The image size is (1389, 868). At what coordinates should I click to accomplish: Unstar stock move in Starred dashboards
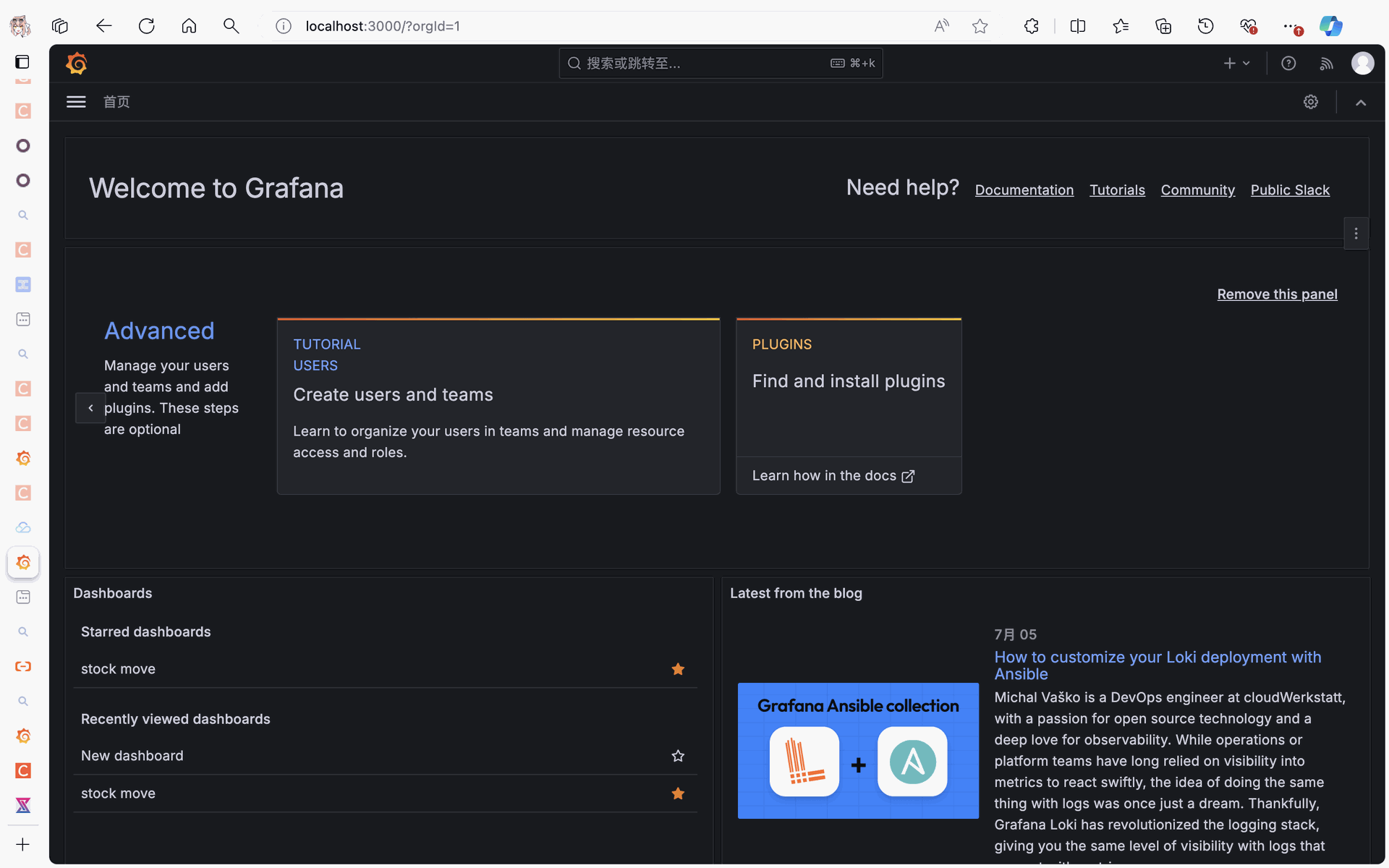pyautogui.click(x=678, y=669)
